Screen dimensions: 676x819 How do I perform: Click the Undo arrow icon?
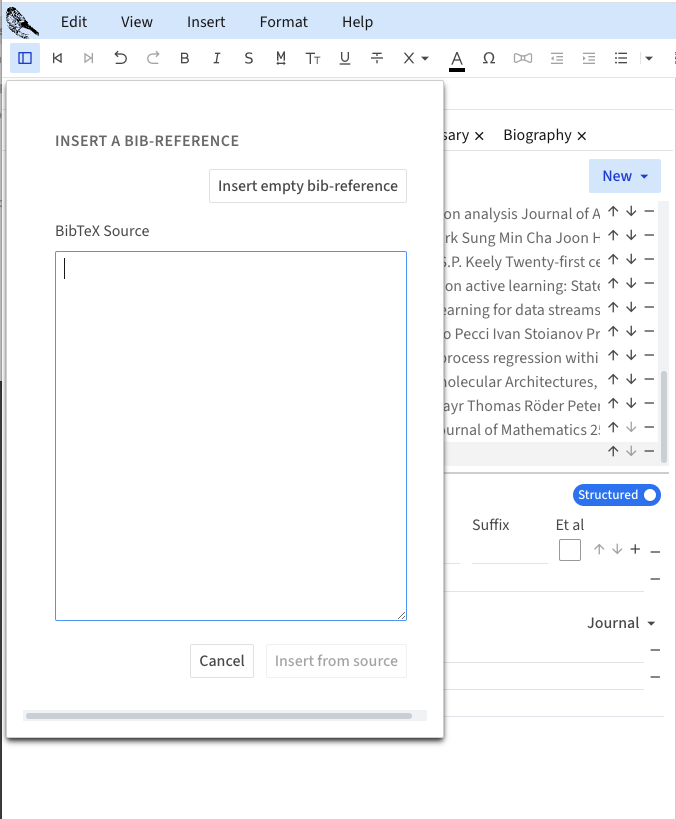click(x=121, y=58)
